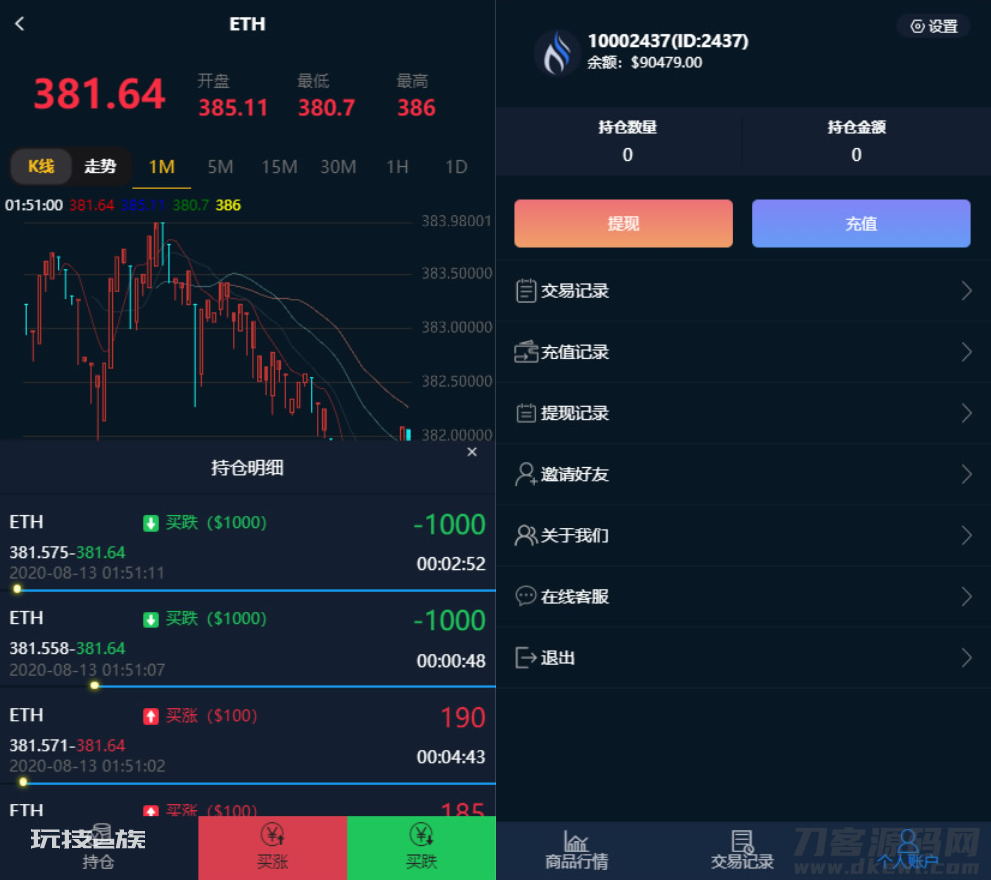Click the red up-arrow icon for the 01:51:02 order

click(x=150, y=716)
